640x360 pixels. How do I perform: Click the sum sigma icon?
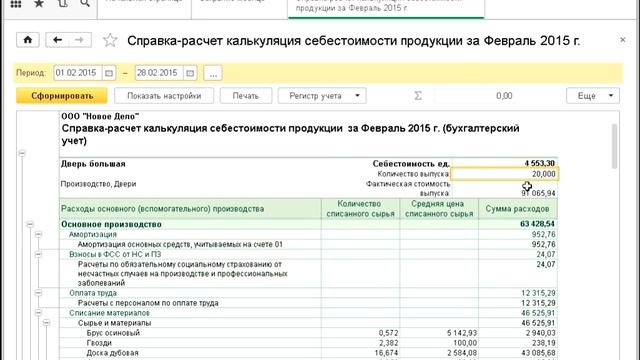click(x=418, y=96)
